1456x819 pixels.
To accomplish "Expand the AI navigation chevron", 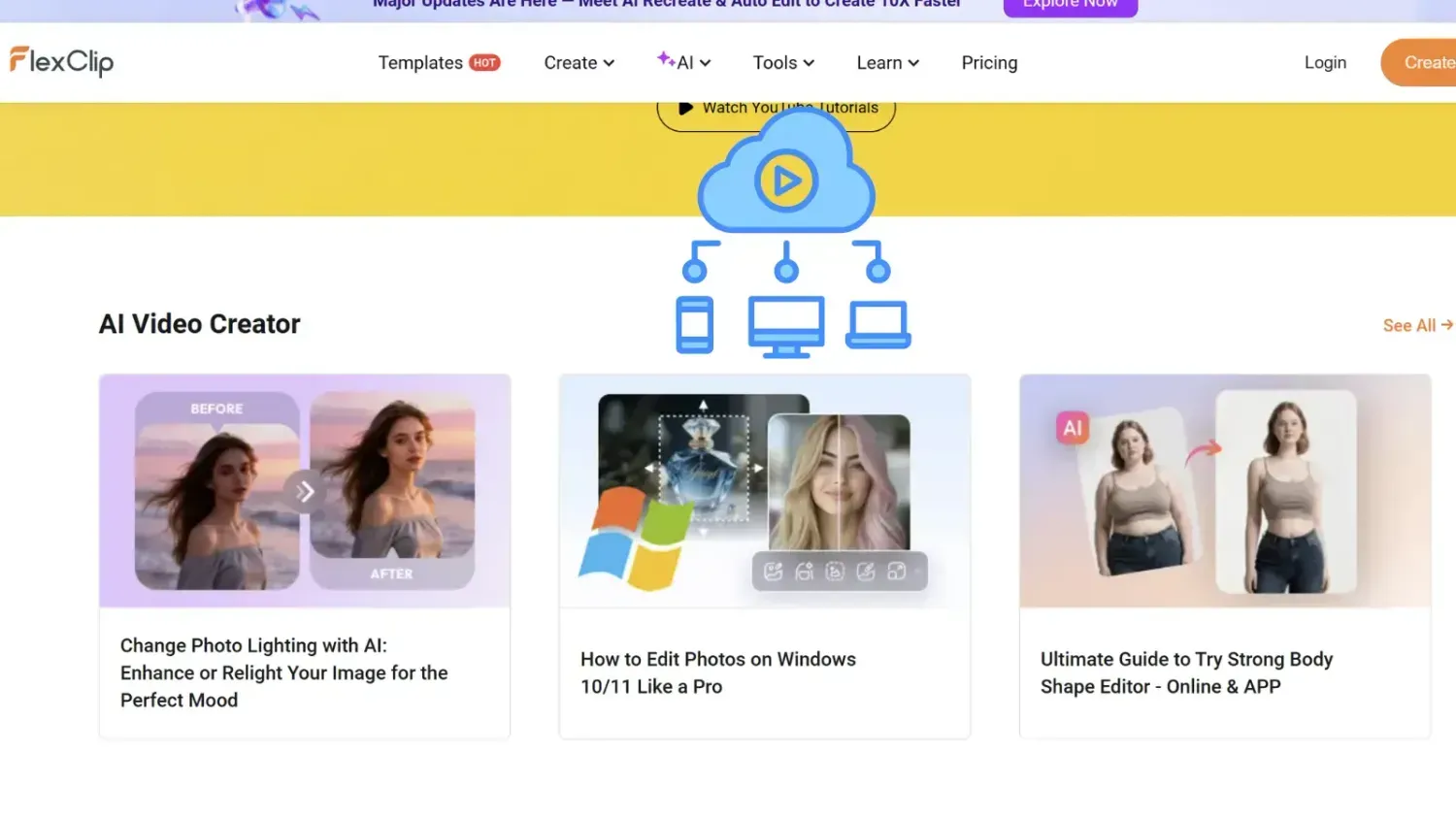I will (707, 62).
